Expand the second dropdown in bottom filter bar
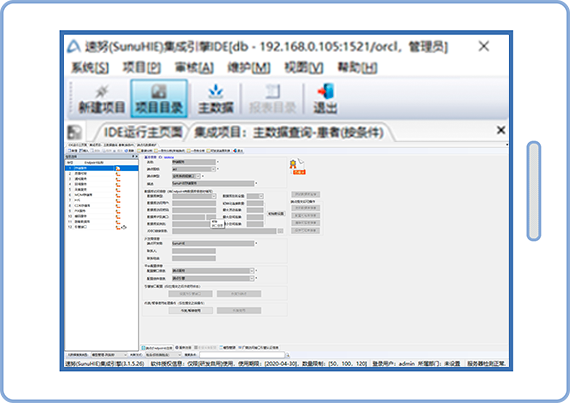The height and width of the screenshot is (403, 570). pos(163,355)
